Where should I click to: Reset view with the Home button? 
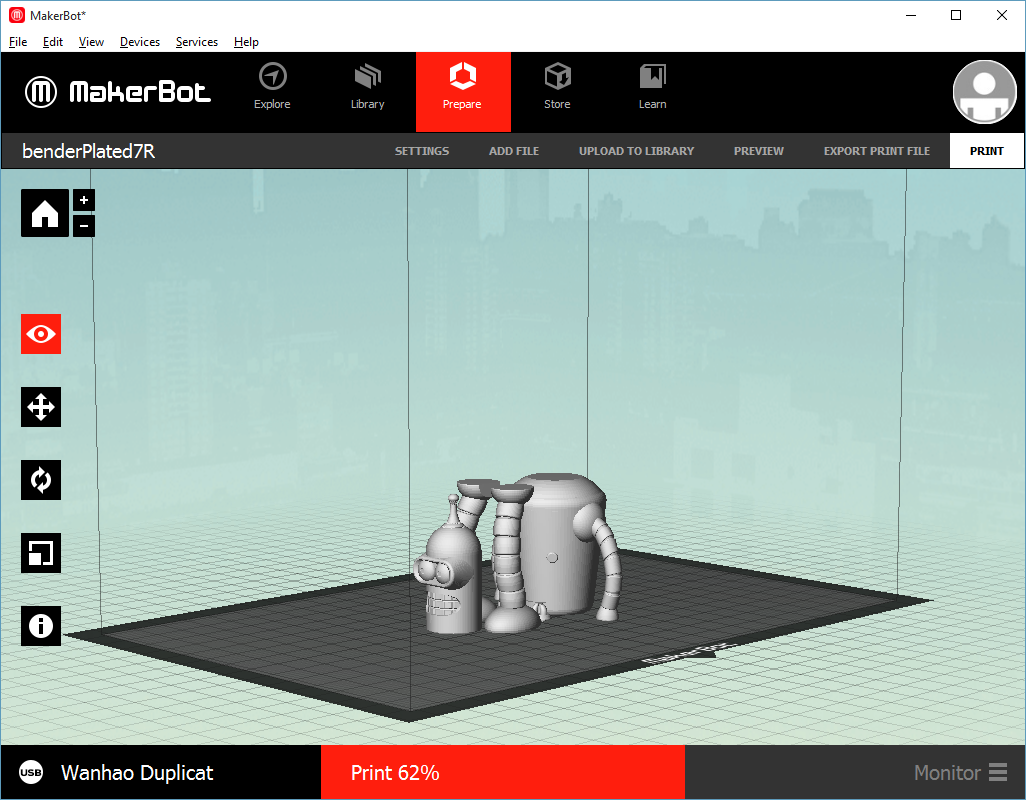coord(45,213)
